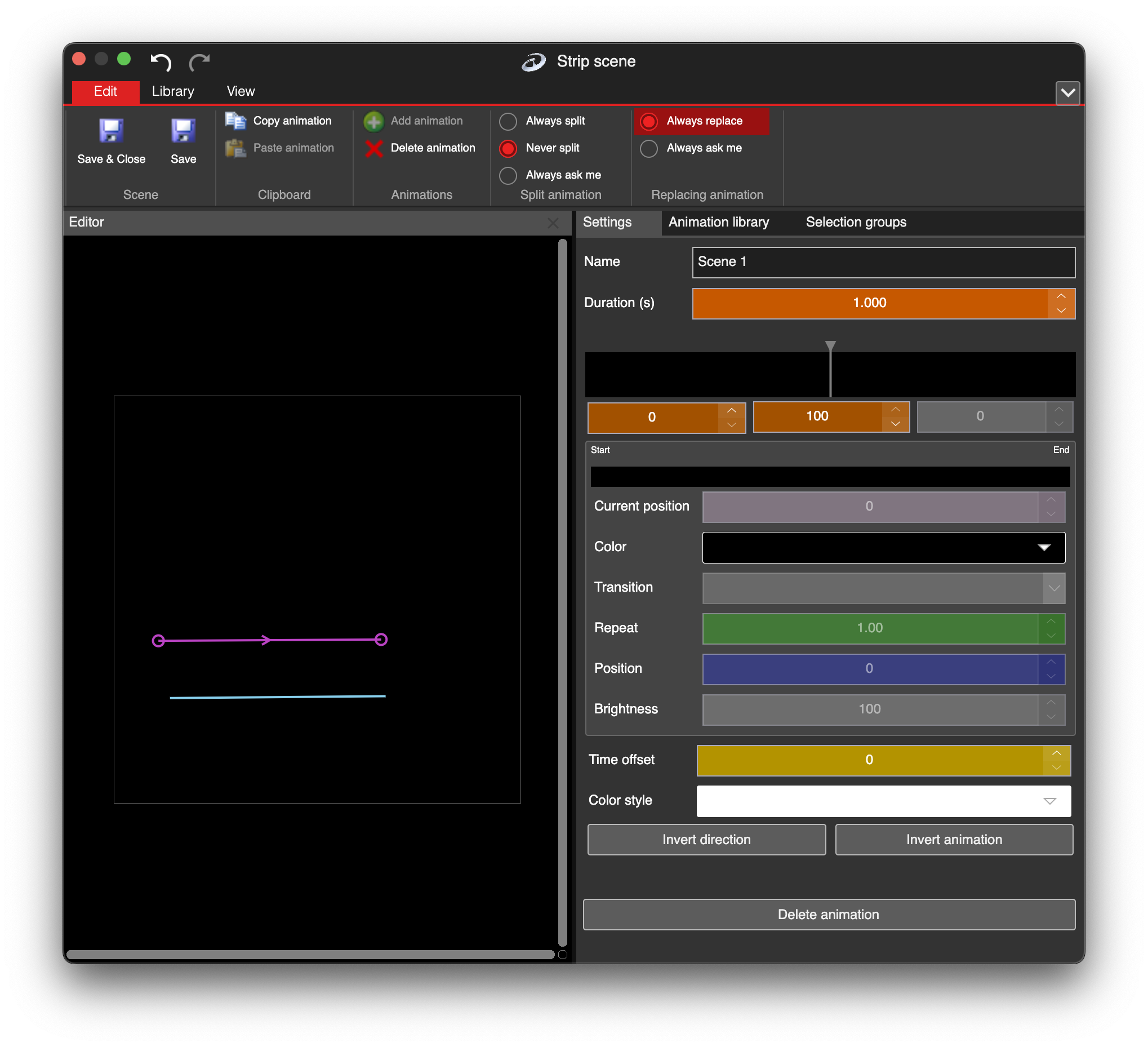Viewport: 1148px width, 1047px height.
Task: Select Always split option
Action: 508,121
